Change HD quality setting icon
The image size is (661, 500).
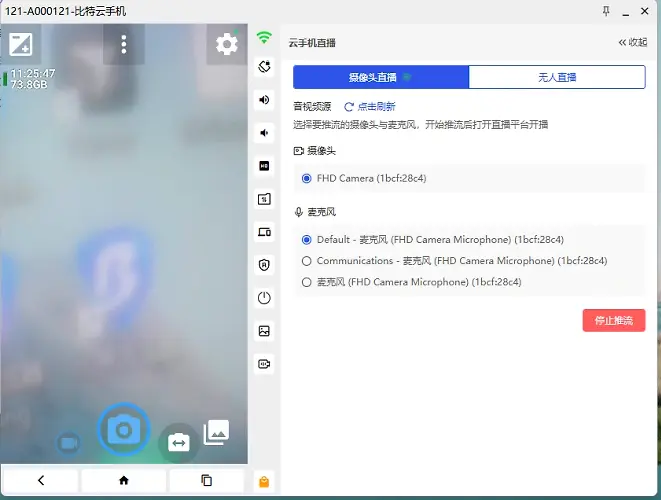[264, 166]
